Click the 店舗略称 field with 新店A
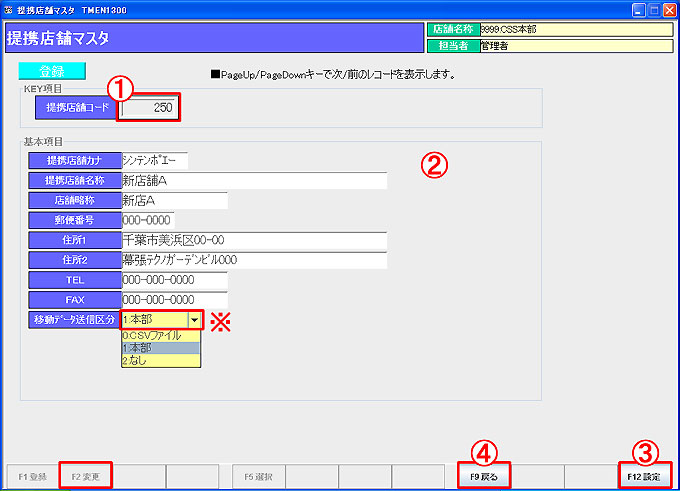This screenshot has width=680, height=491. tap(174, 200)
